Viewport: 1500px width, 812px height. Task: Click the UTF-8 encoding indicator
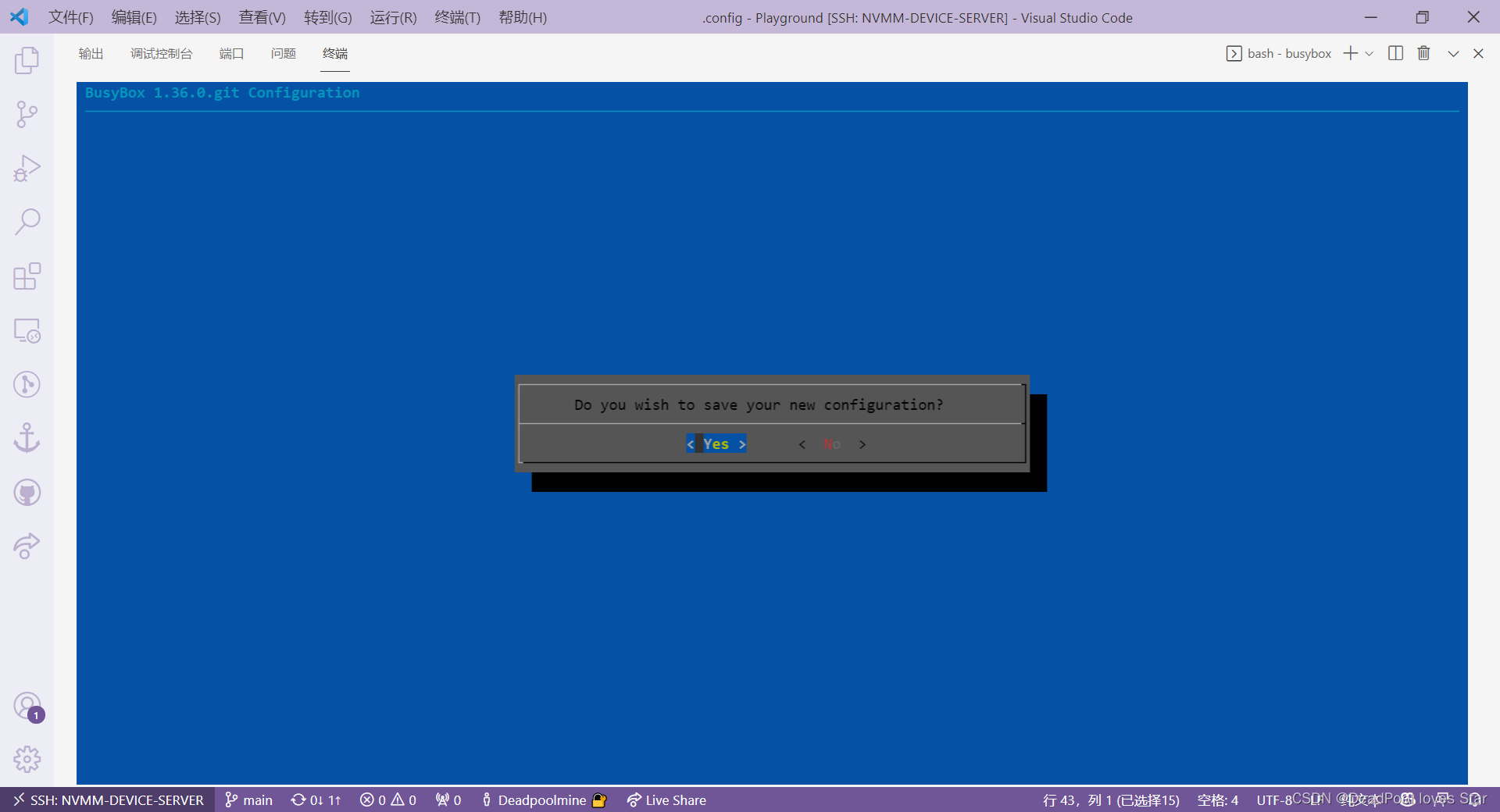pos(1274,800)
